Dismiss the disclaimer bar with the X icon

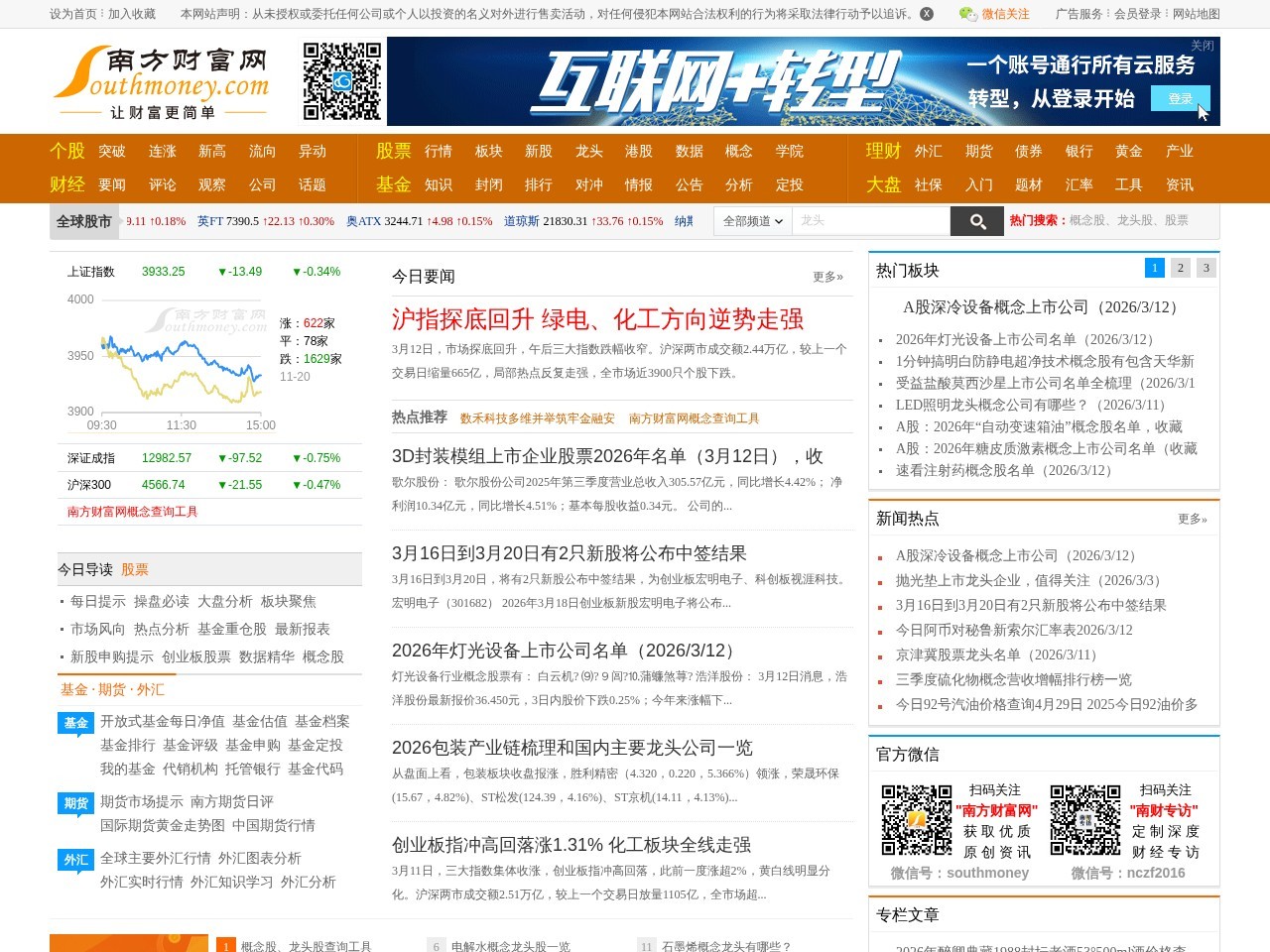pyautogui.click(x=926, y=13)
